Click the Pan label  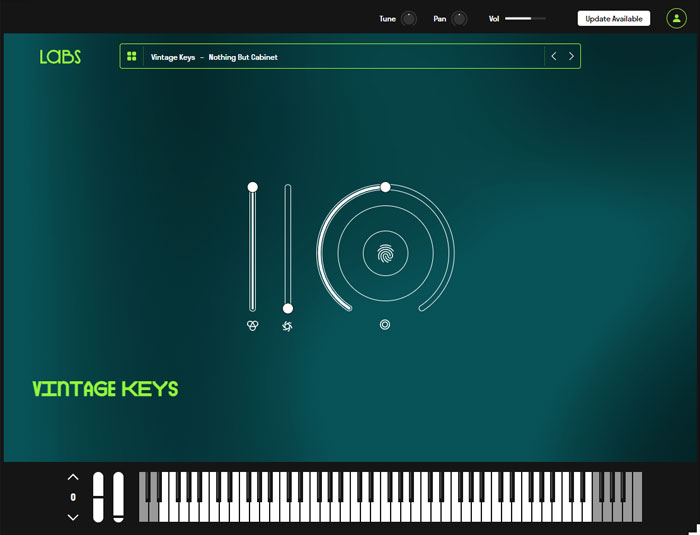pyautogui.click(x=439, y=19)
